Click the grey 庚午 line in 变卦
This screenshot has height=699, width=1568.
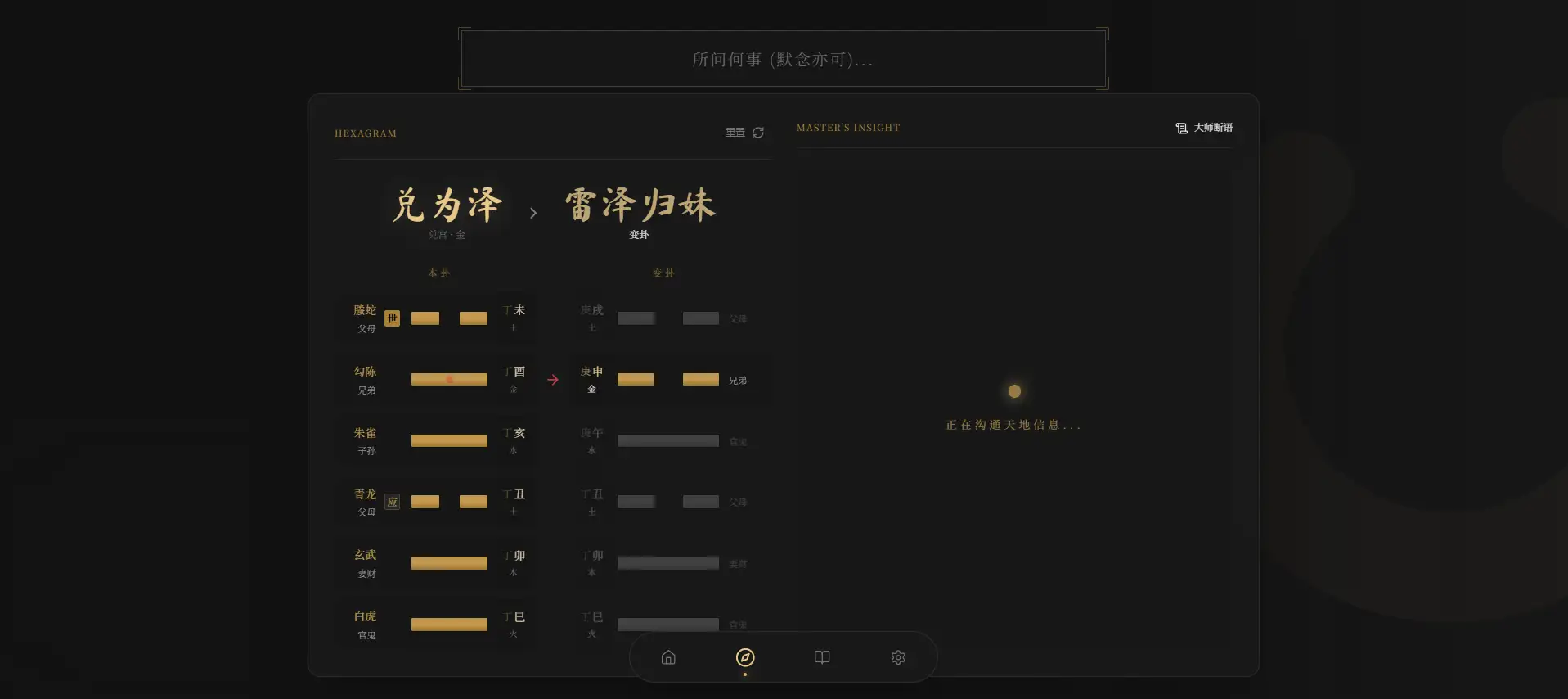click(x=668, y=440)
